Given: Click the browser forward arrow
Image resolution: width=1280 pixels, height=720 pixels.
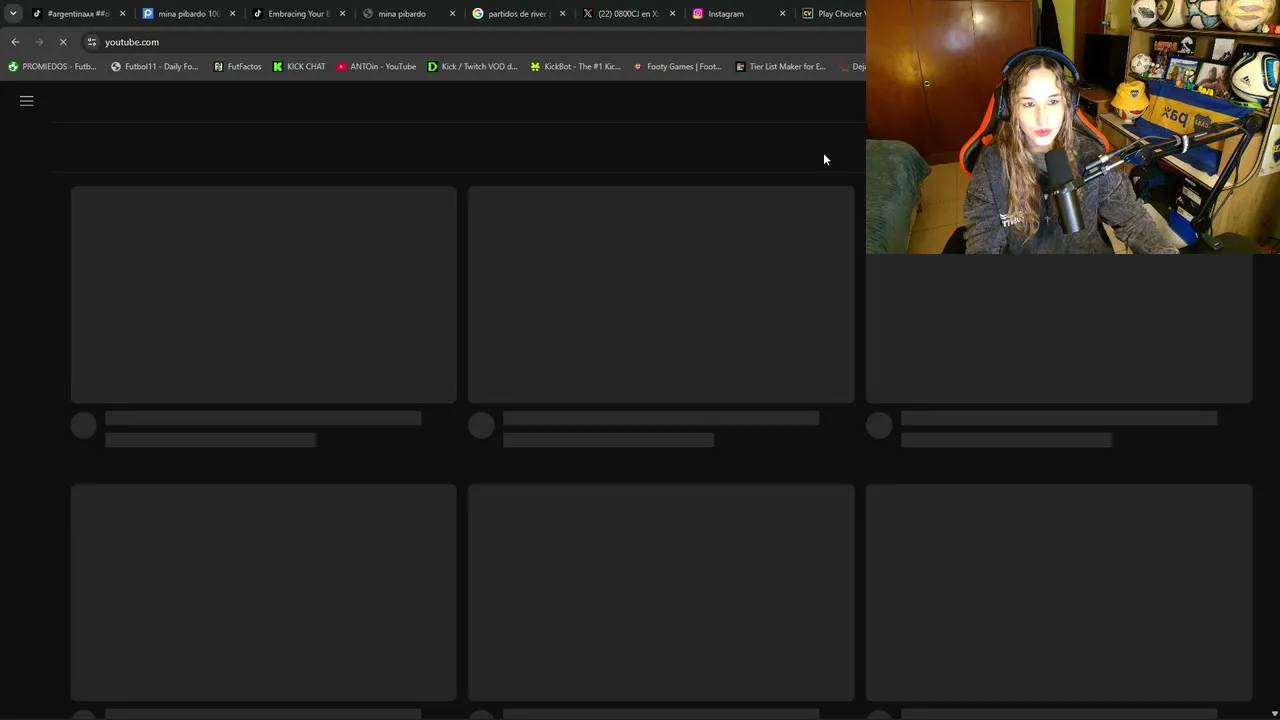Looking at the screenshot, I should (x=39, y=42).
